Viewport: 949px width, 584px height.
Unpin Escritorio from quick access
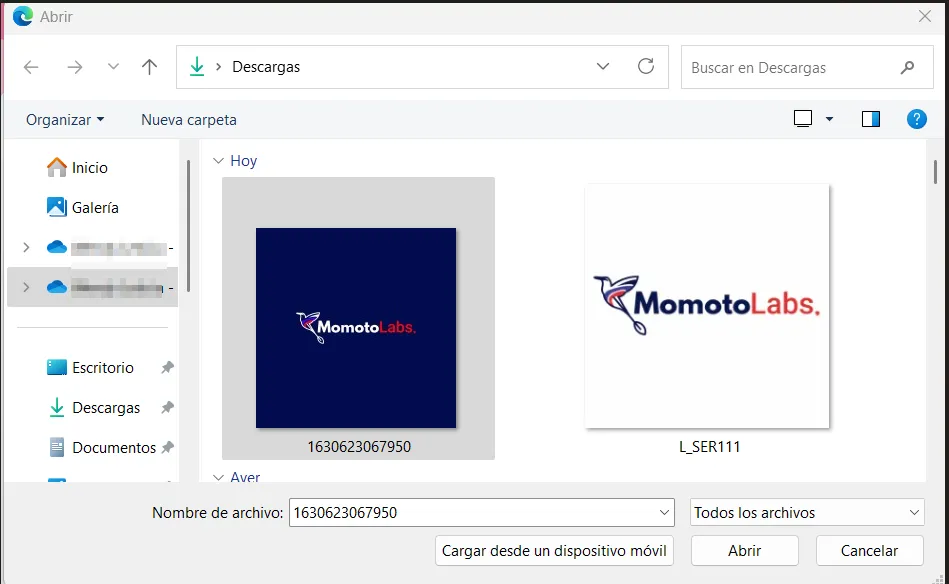167,368
